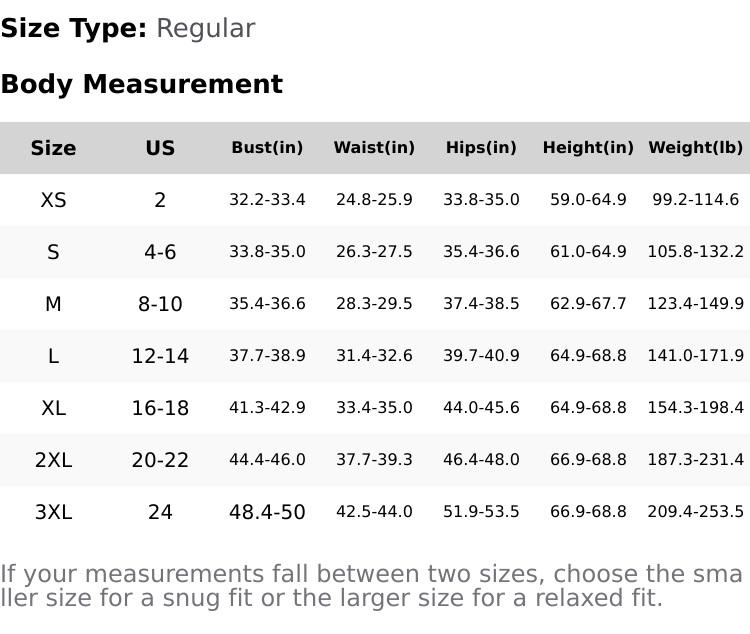Screen dimensions: 750x634
Task: Click the 48.4-50 bust measurement cell
Action: [x=267, y=513]
